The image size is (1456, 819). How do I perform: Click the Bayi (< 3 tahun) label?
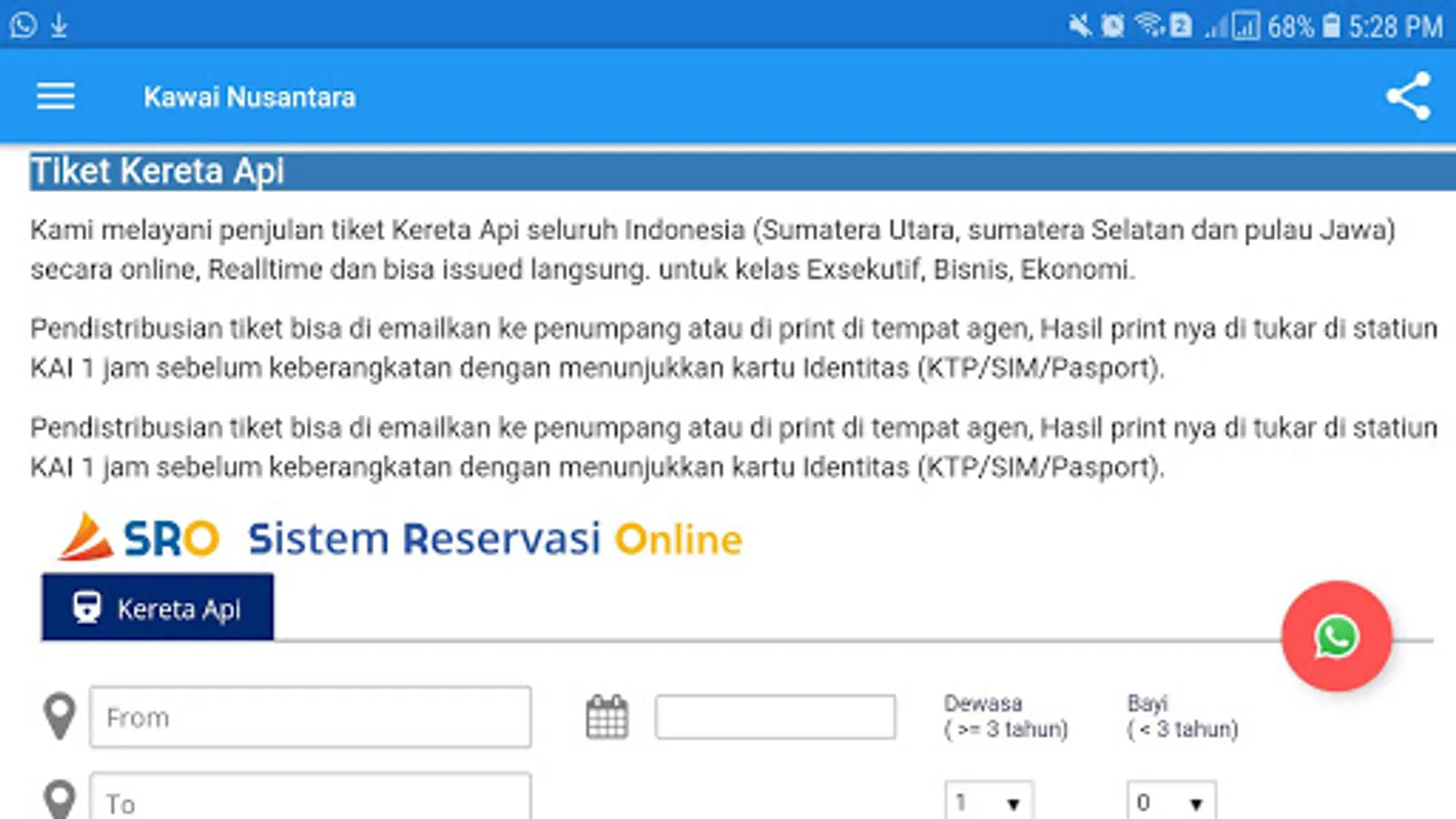(1182, 716)
